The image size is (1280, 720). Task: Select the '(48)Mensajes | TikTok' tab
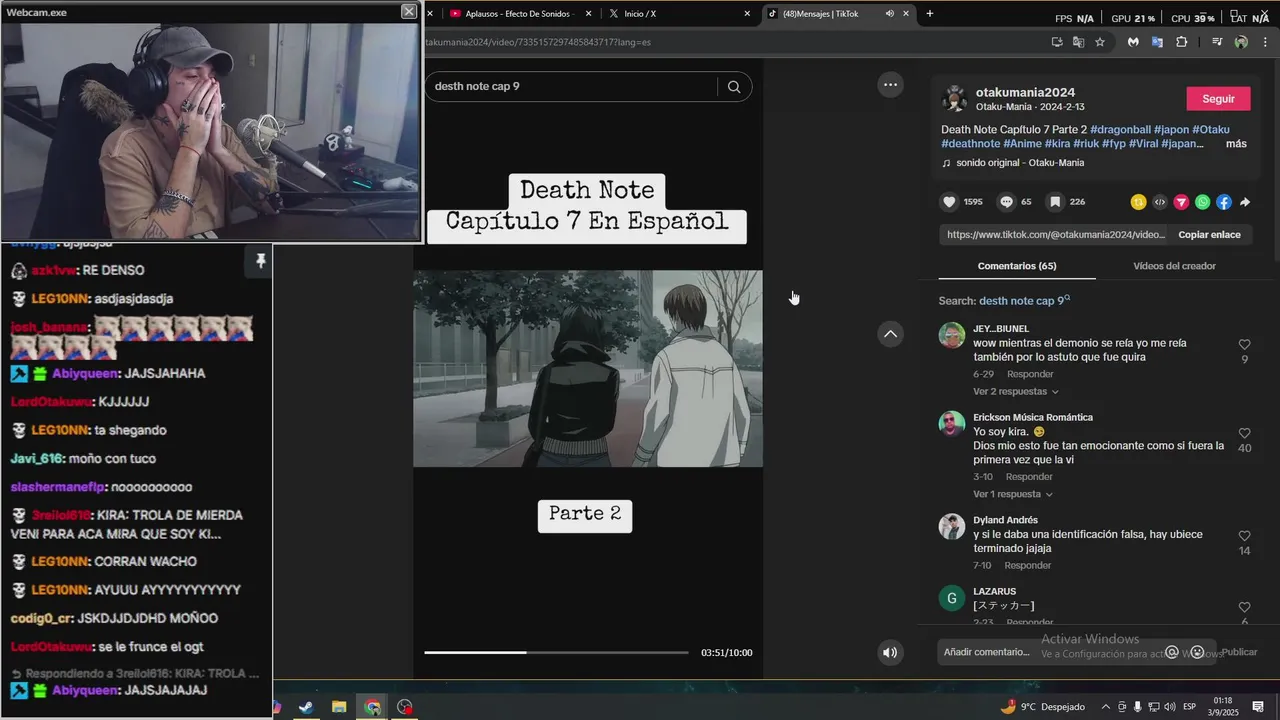(x=838, y=14)
